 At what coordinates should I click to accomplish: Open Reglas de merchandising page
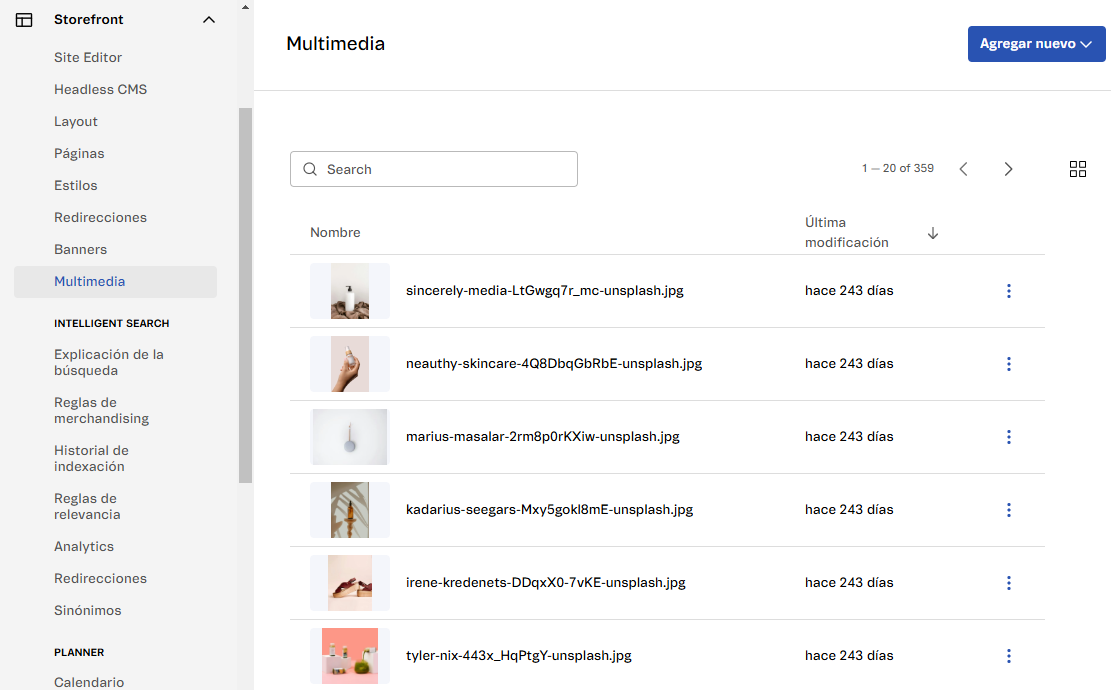pyautogui.click(x=101, y=410)
